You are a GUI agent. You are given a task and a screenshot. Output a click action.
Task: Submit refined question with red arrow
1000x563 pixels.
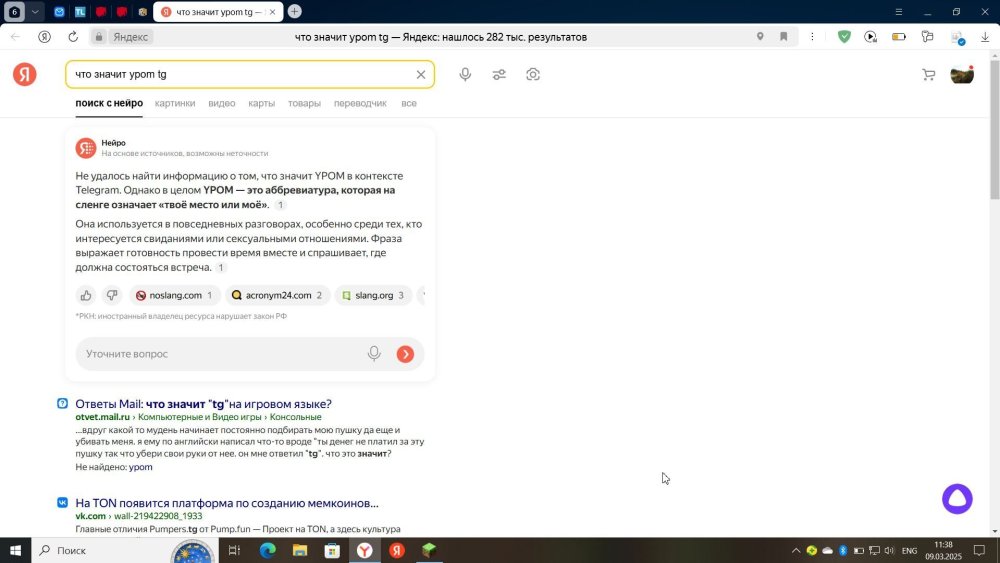[405, 354]
